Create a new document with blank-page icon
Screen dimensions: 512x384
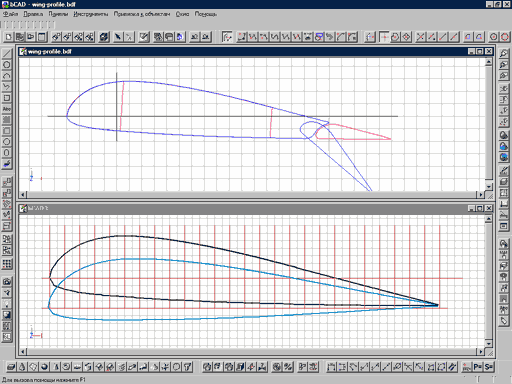(8, 37)
